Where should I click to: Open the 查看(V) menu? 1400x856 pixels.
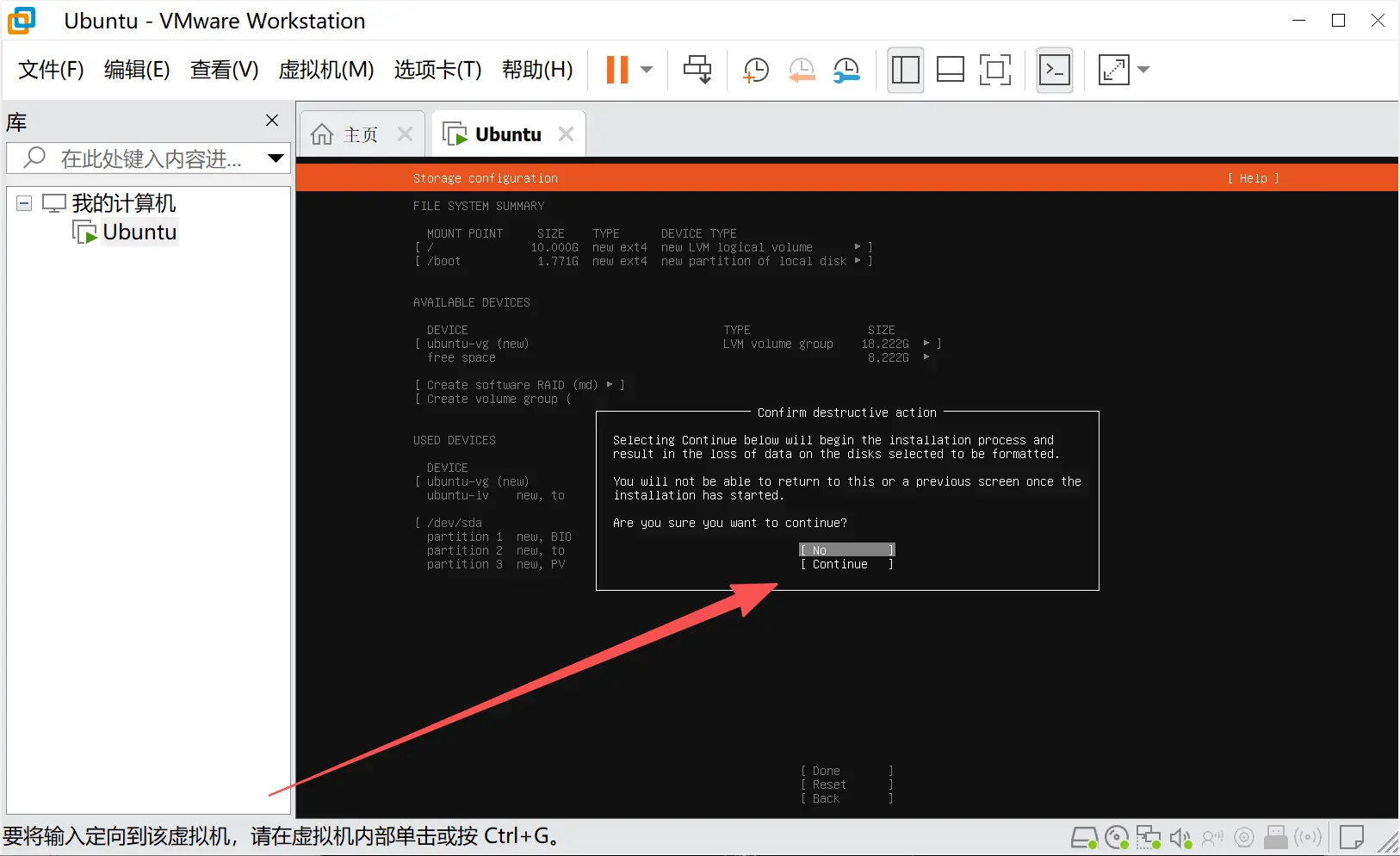pyautogui.click(x=224, y=70)
